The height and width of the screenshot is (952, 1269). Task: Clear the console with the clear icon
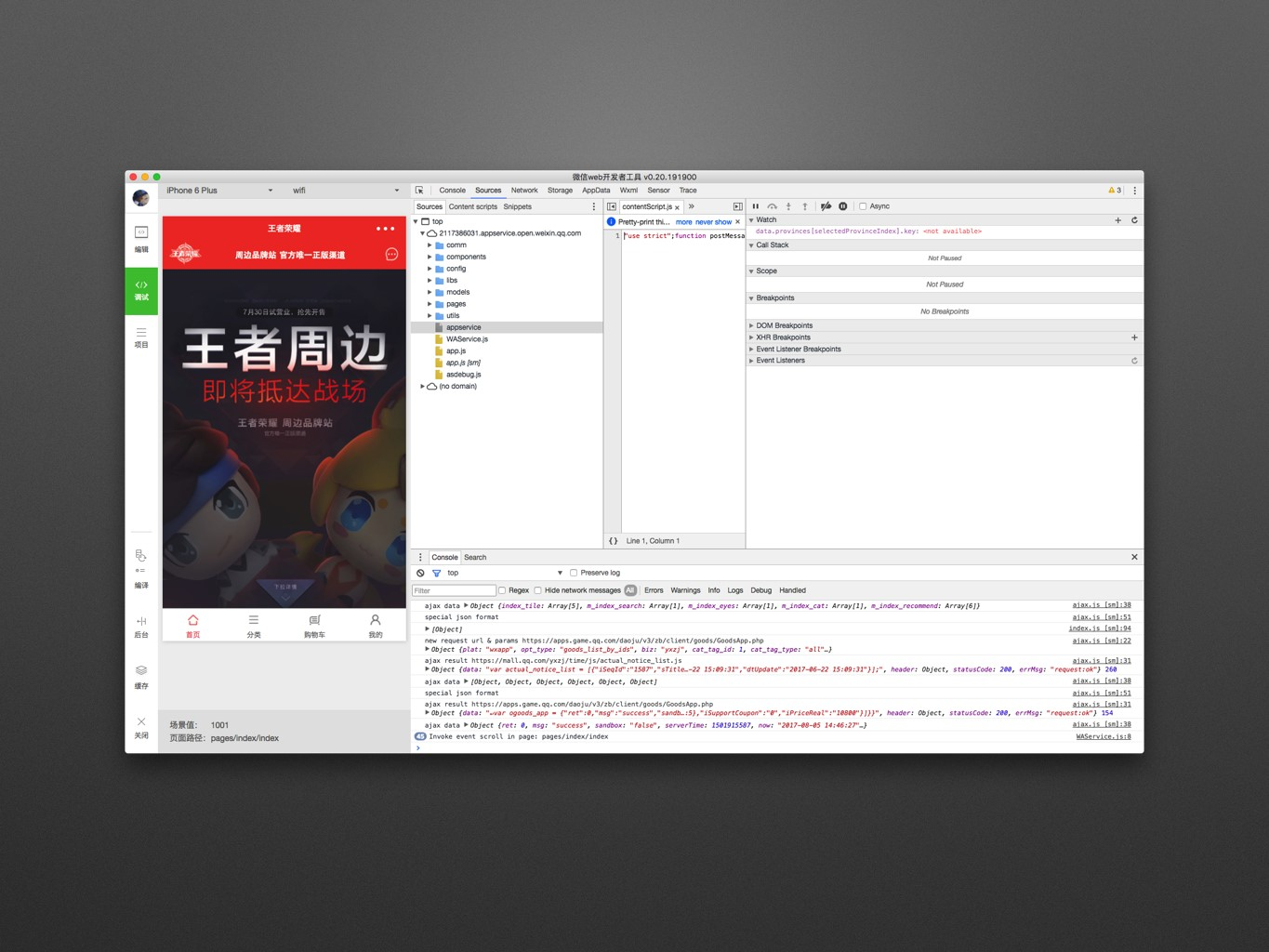[420, 573]
